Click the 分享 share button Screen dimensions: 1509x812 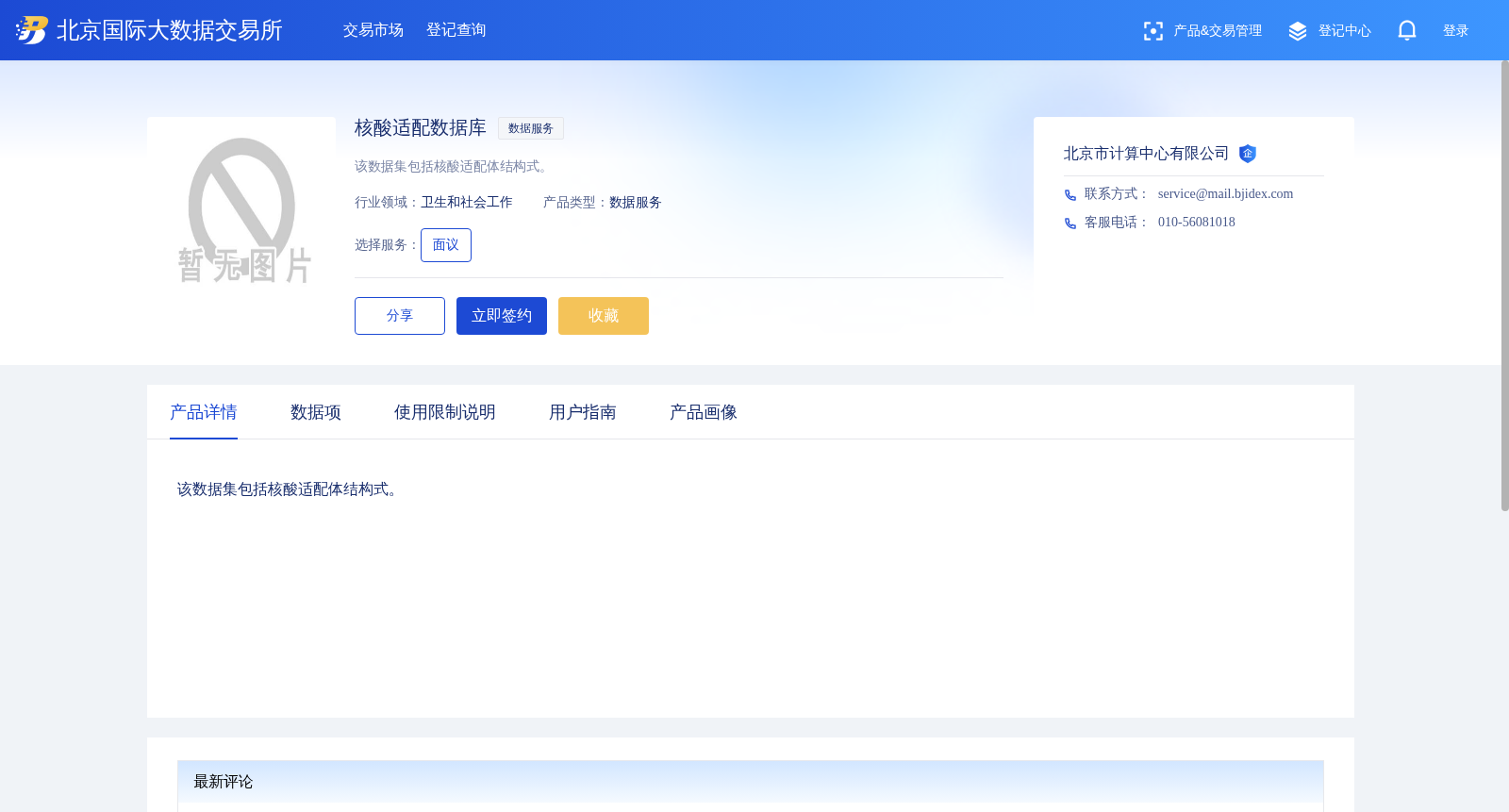pos(400,316)
